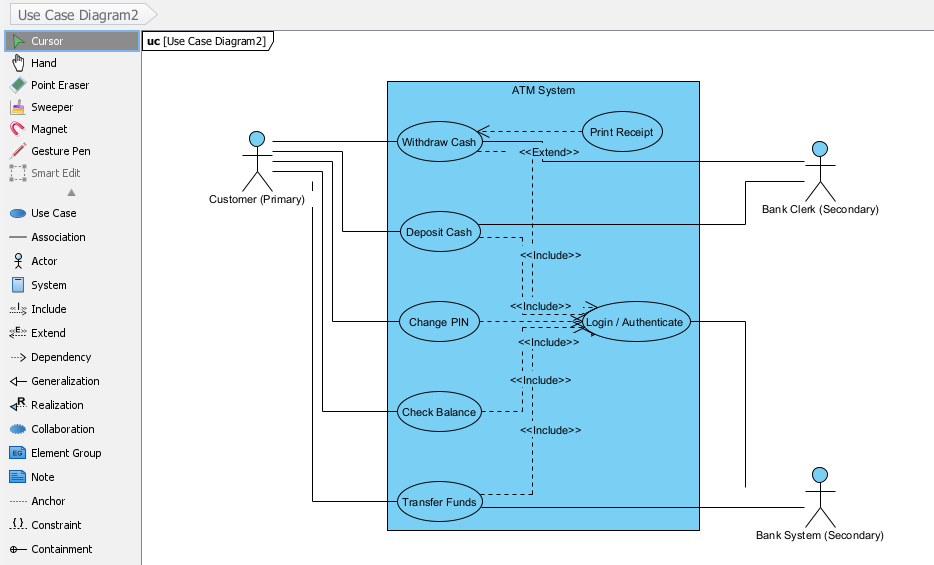Select the Hand tool

coord(72,63)
